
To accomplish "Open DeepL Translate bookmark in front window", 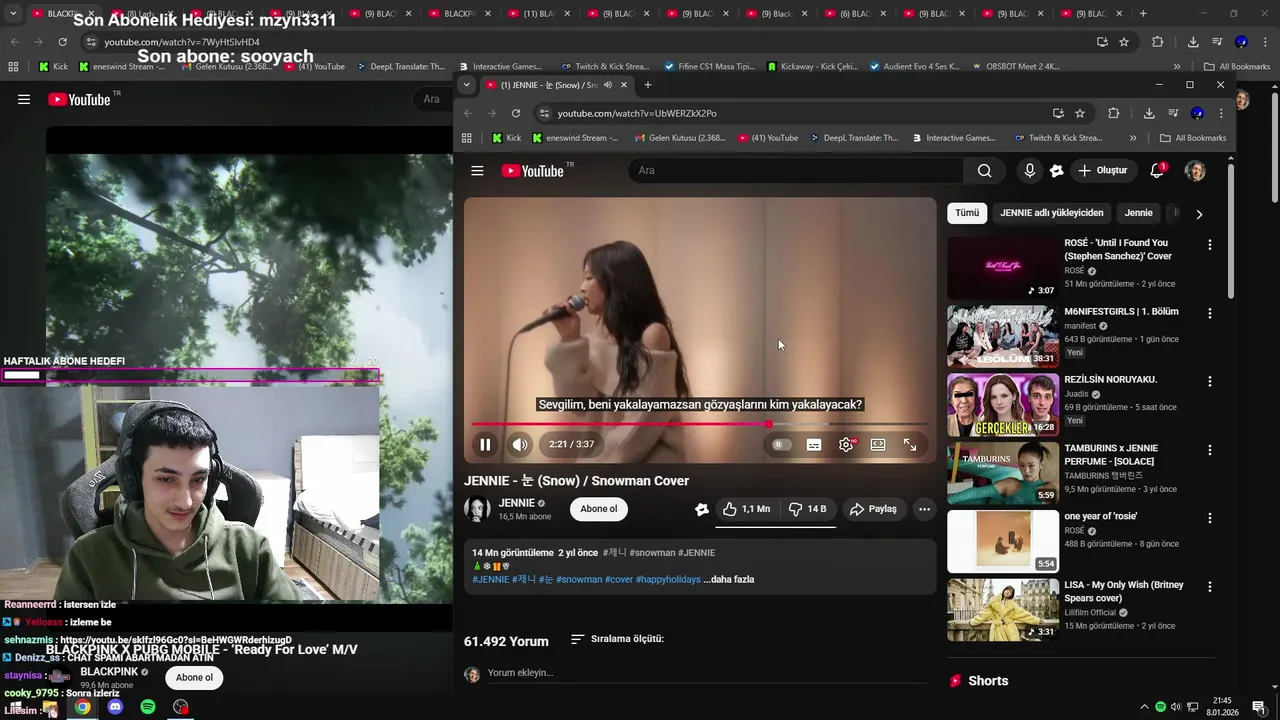I will tap(854, 138).
